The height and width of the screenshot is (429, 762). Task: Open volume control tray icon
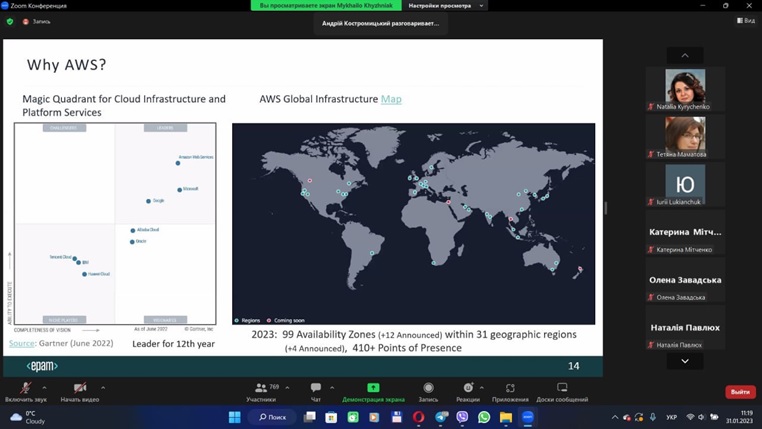coord(701,417)
